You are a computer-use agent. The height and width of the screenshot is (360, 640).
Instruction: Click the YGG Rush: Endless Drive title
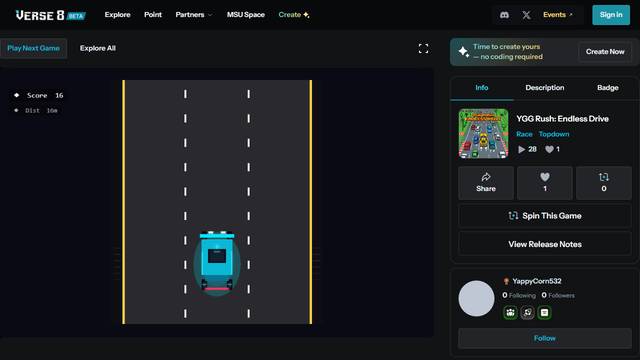click(562, 119)
